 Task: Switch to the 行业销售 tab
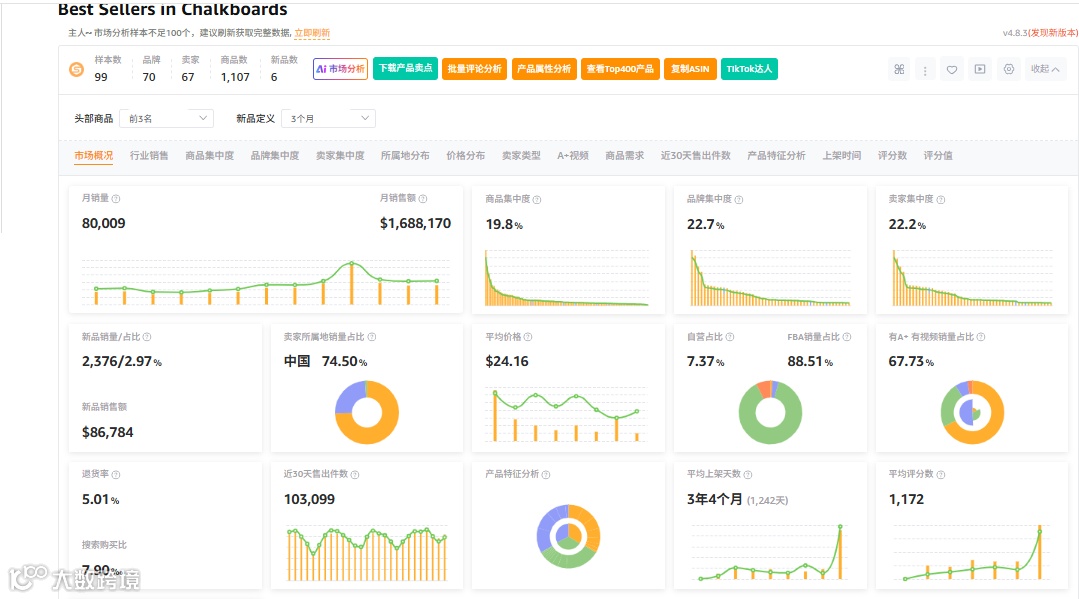coord(149,156)
